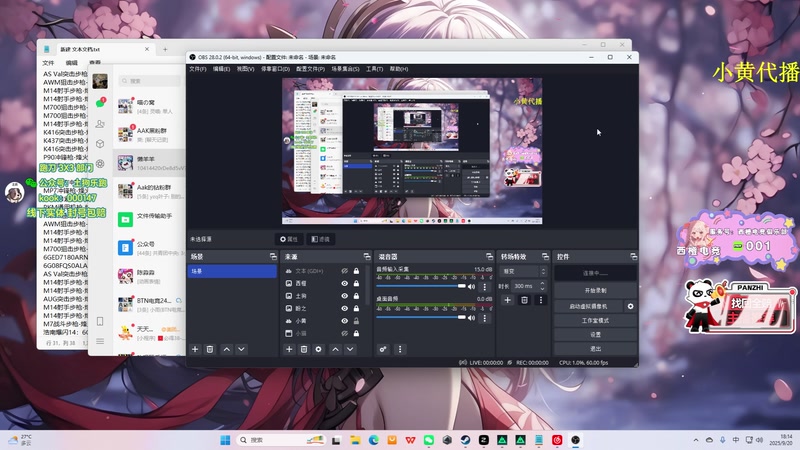Open 音频输入采集 channel three-dot options
Screen dimensions: 800x450
(485, 287)
